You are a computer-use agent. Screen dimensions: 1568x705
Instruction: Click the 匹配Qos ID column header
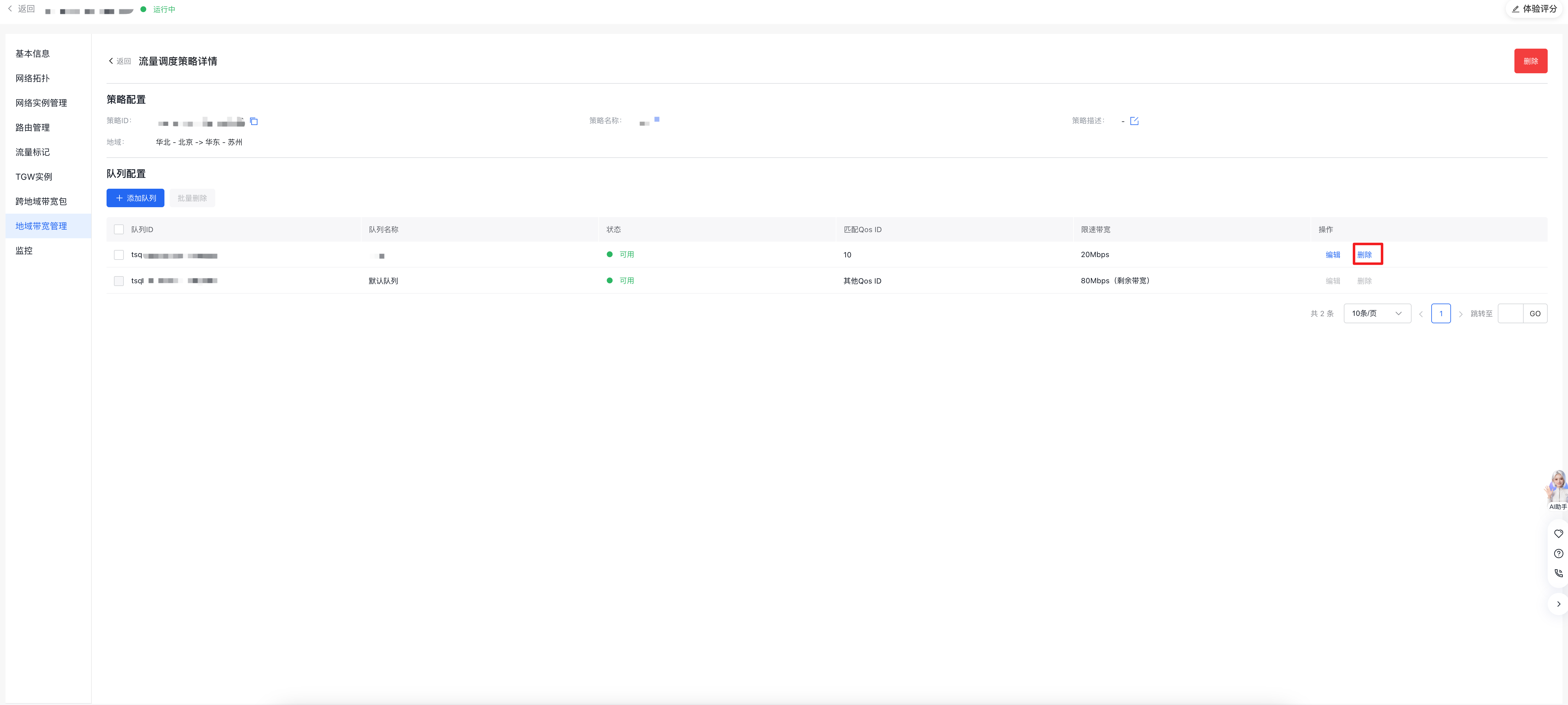(x=862, y=230)
